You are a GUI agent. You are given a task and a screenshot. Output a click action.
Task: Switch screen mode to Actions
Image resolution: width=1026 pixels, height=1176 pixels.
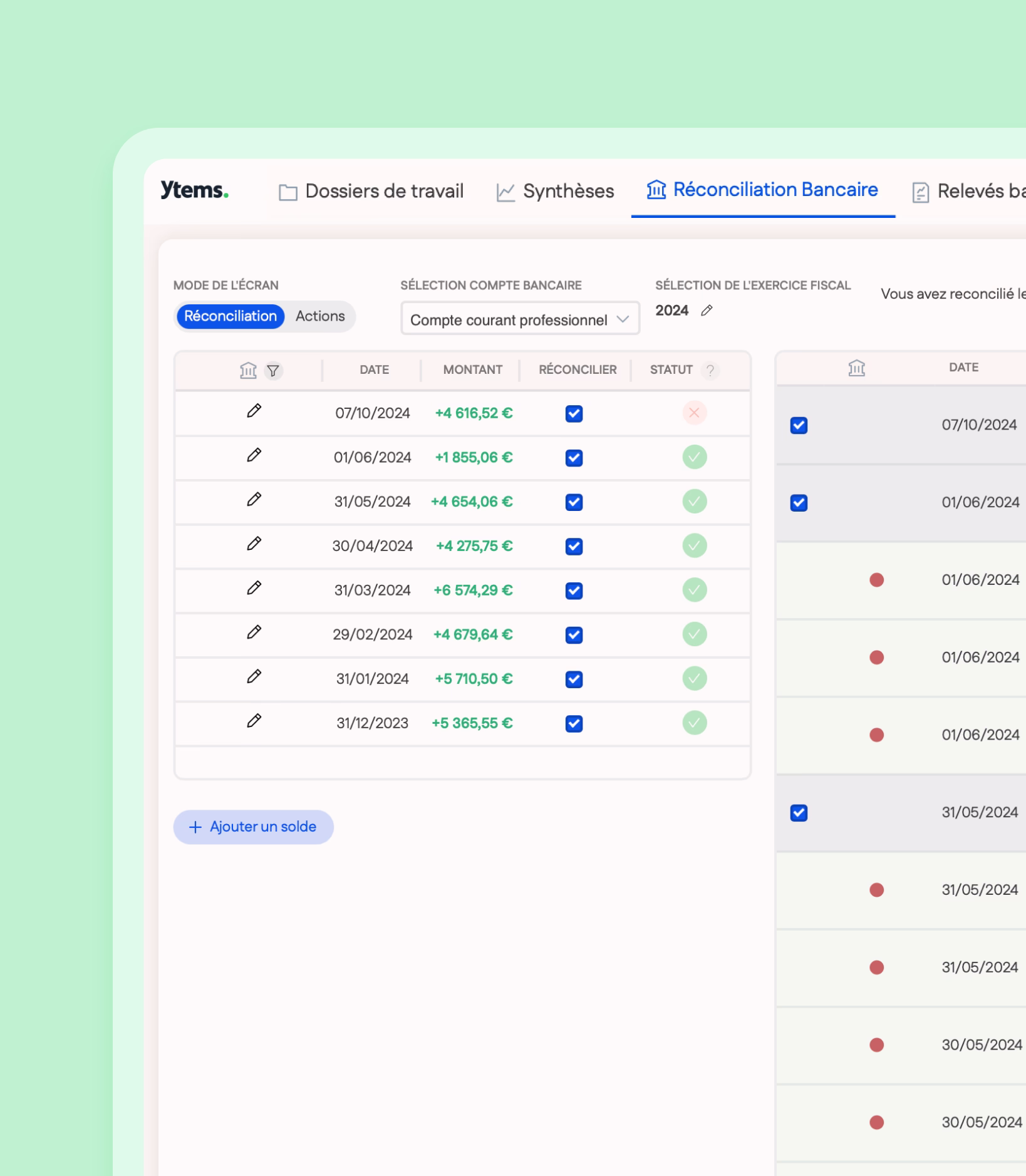point(320,316)
